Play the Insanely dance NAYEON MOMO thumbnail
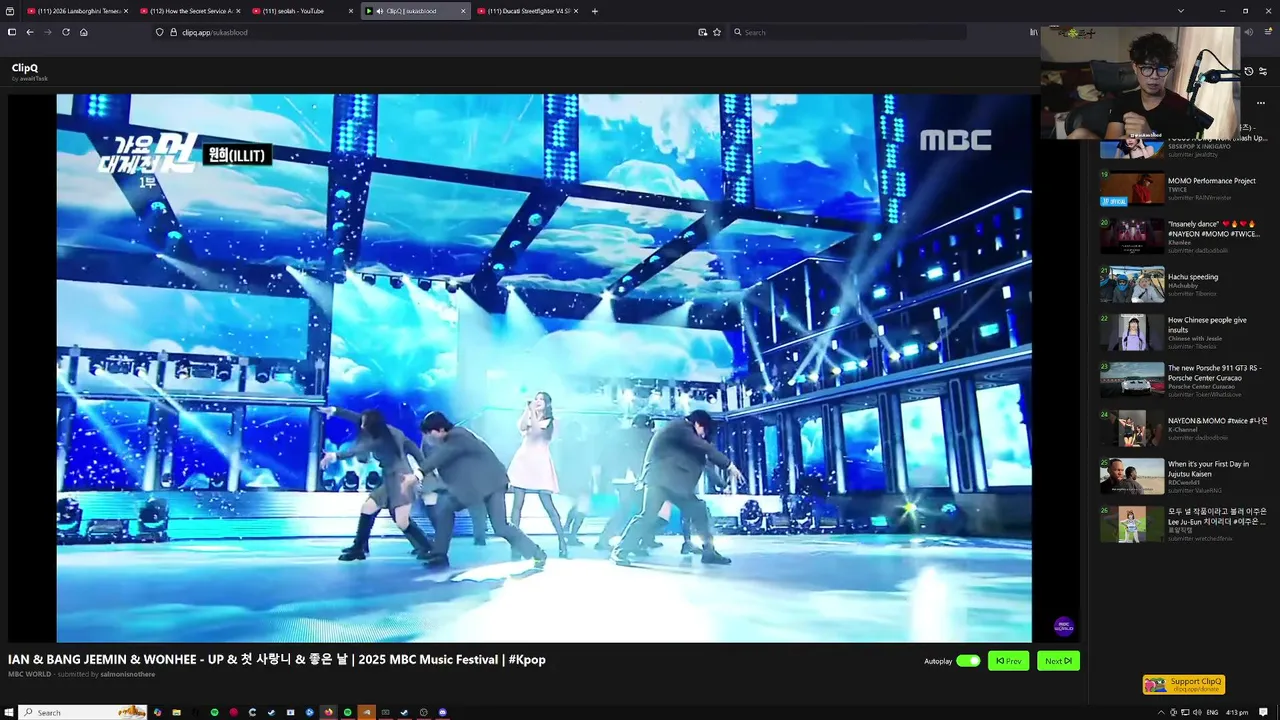Viewport: 1280px width, 720px height. 1132,236
